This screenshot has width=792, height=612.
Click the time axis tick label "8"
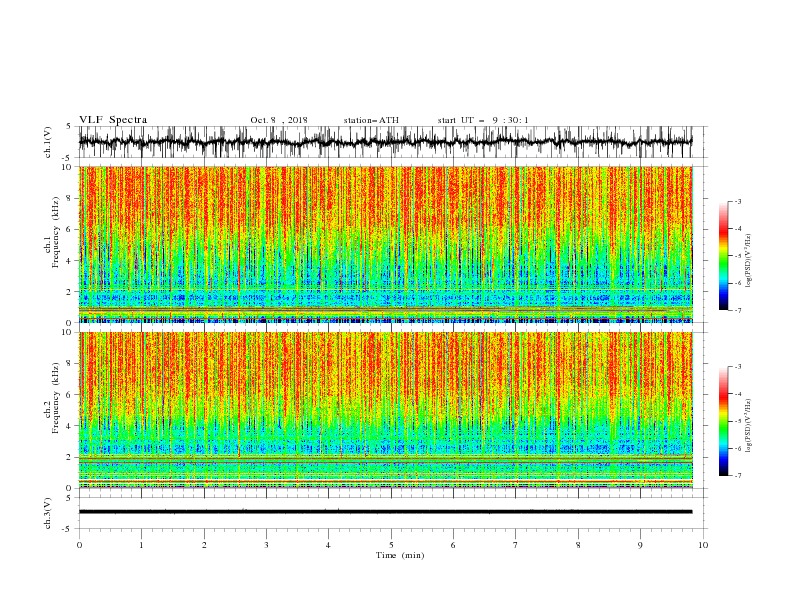pyautogui.click(x=578, y=545)
